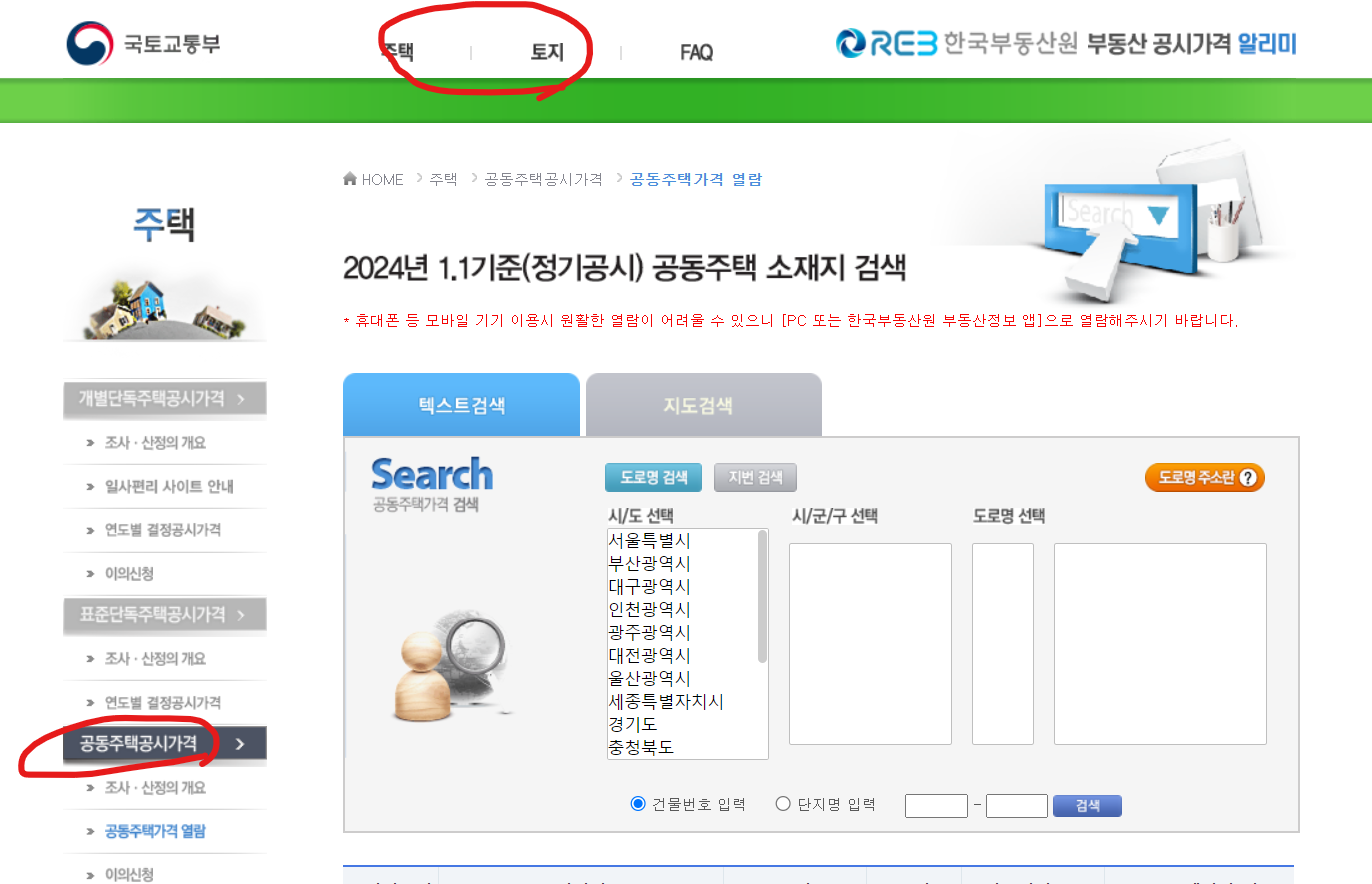Expand 표준단독주택공시가격 sidebar arrow
The image size is (1372, 884).
coord(242,615)
